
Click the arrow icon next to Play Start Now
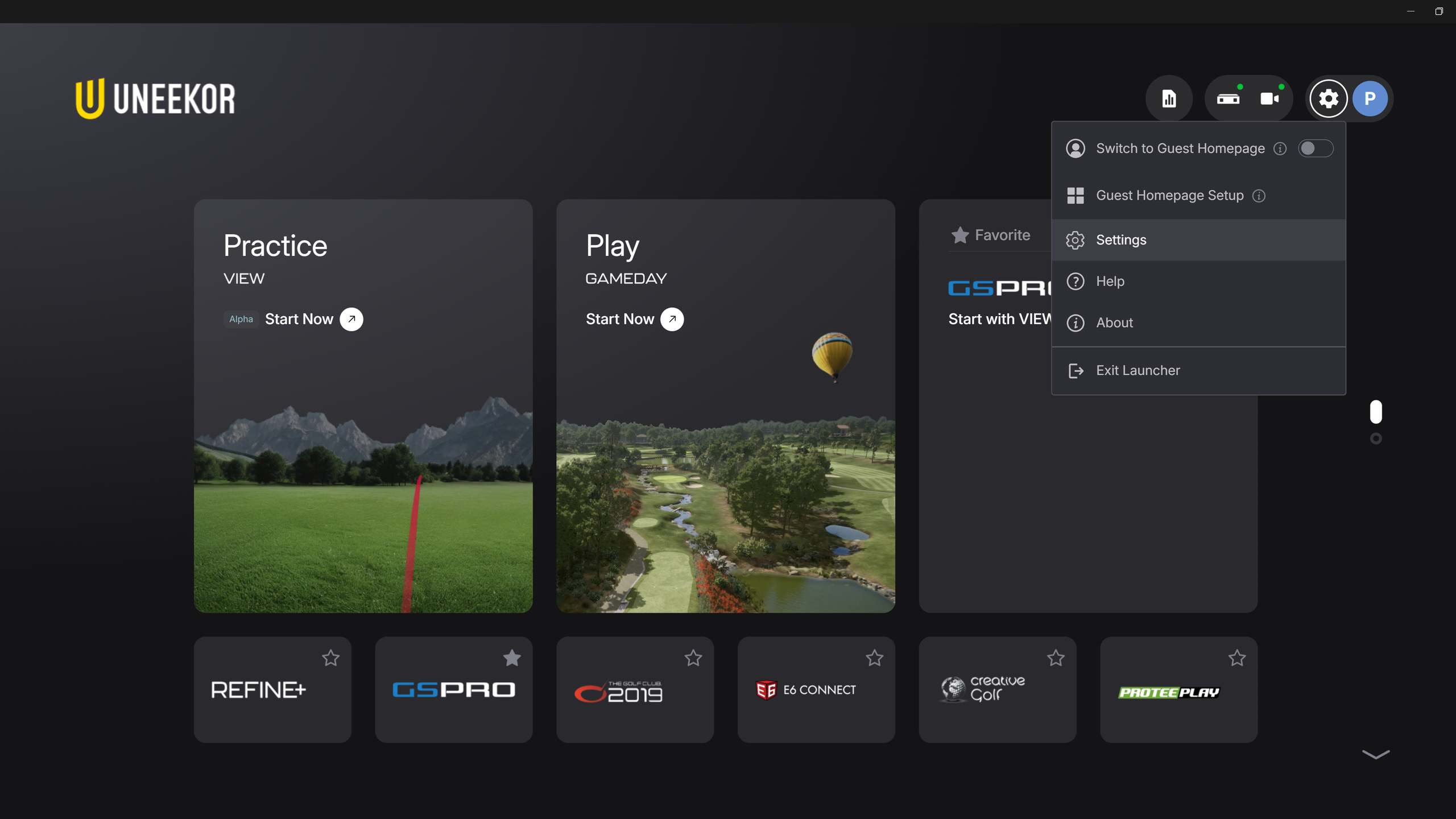coord(672,319)
